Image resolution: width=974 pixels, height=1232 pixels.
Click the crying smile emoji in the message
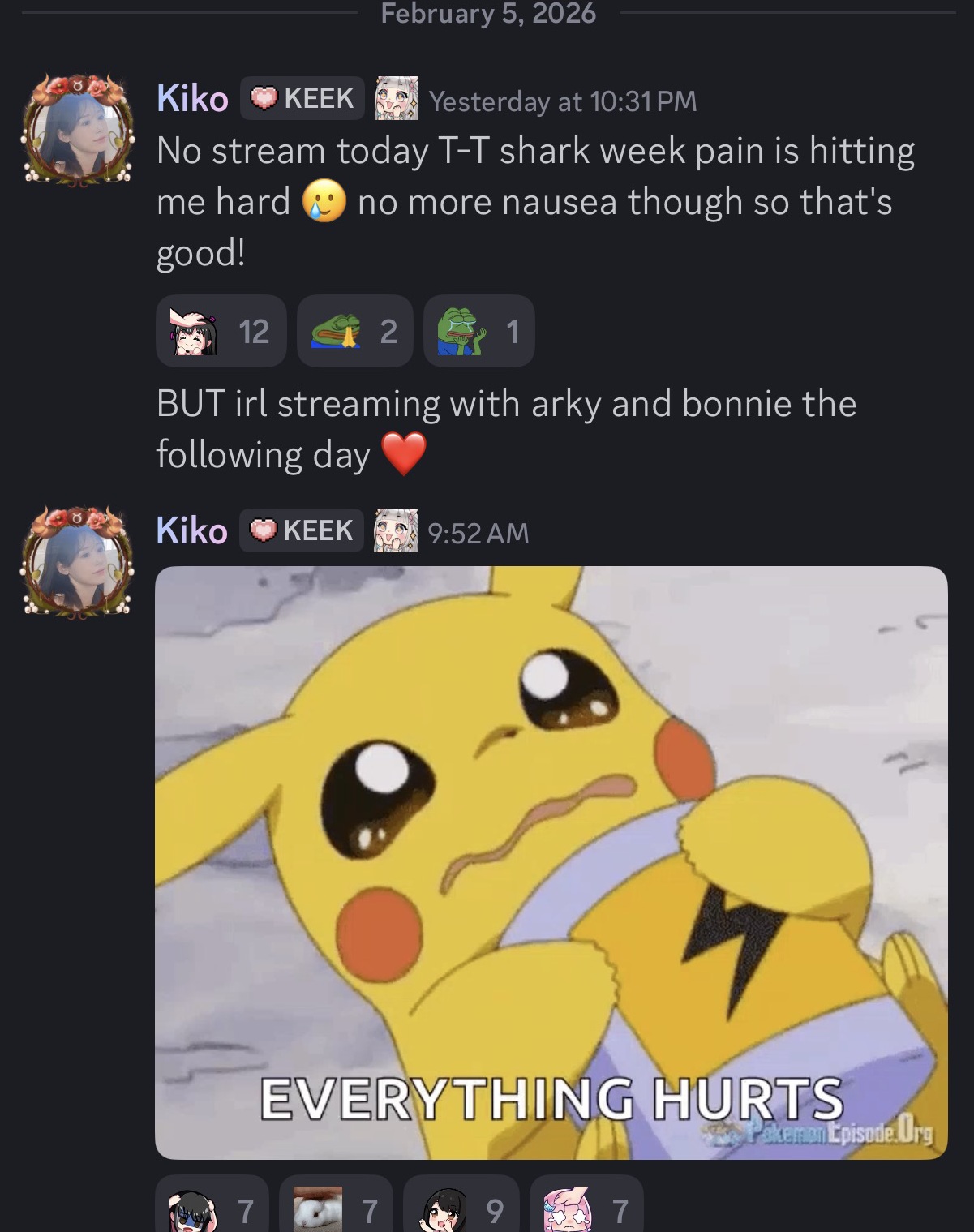324,202
